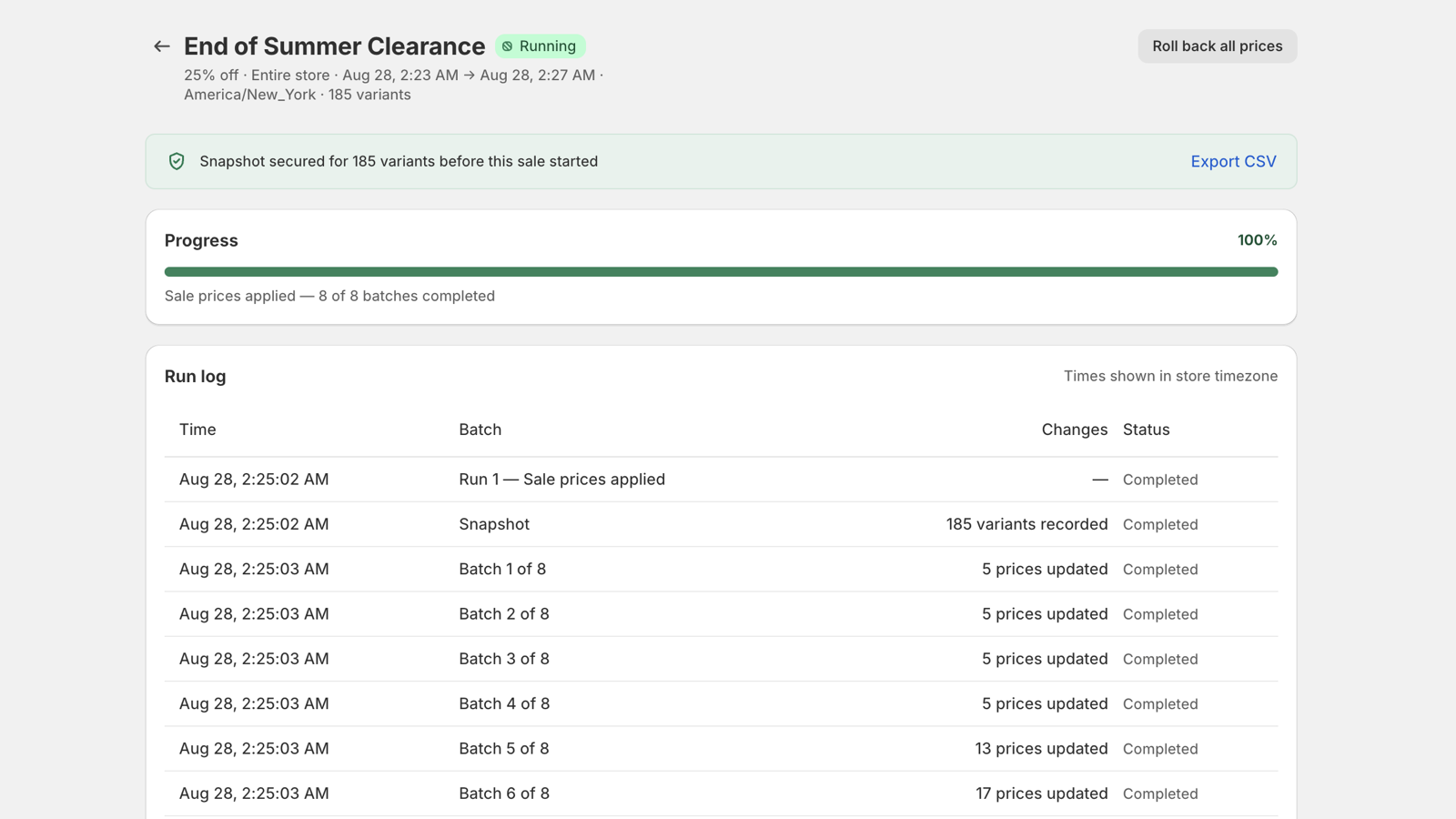Select the Batch 3 of 8 entry
This screenshot has width=1456, height=819.
(x=721, y=659)
